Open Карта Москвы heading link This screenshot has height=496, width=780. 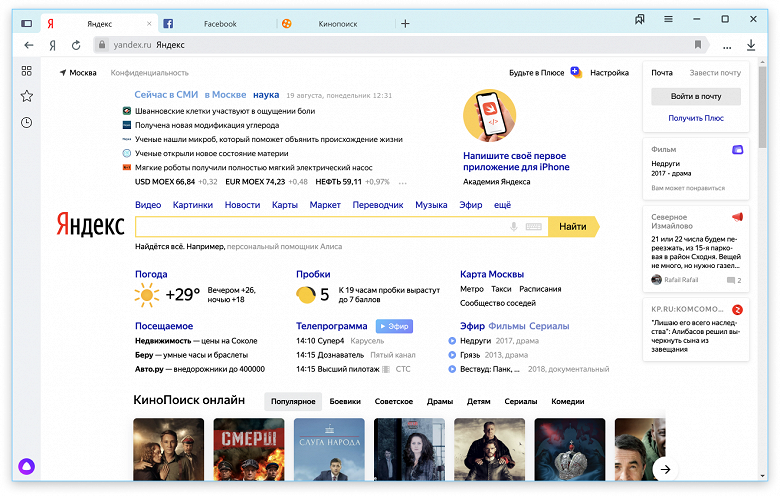coord(491,274)
